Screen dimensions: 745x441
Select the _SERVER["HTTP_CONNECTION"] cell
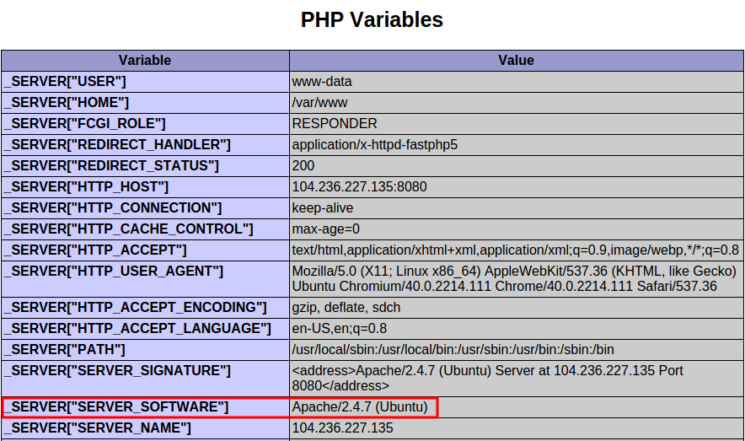[145, 208]
